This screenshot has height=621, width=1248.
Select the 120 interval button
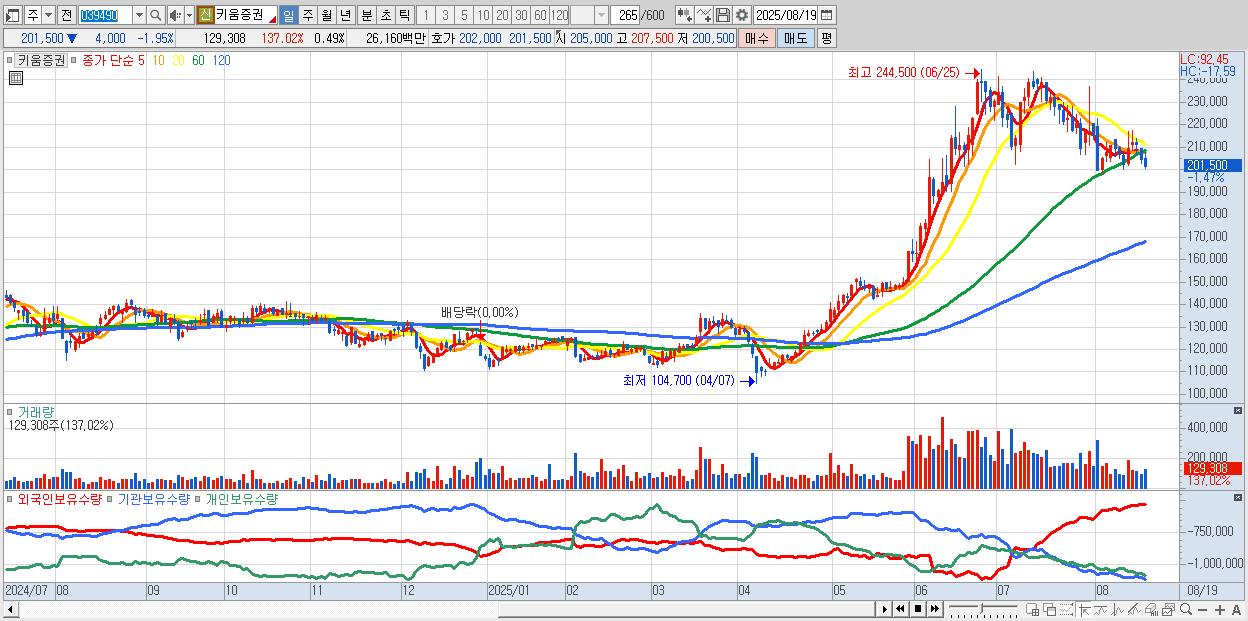pos(559,15)
